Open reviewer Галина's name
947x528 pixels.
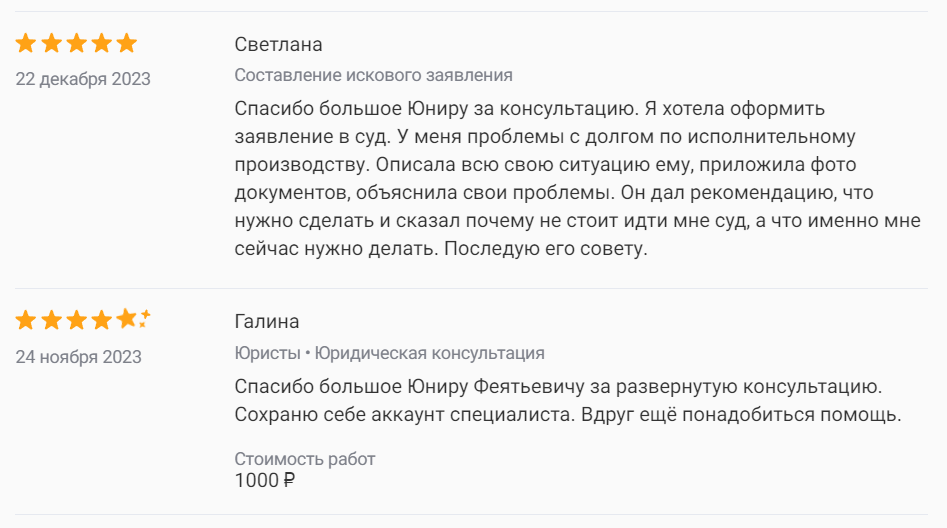click(267, 322)
